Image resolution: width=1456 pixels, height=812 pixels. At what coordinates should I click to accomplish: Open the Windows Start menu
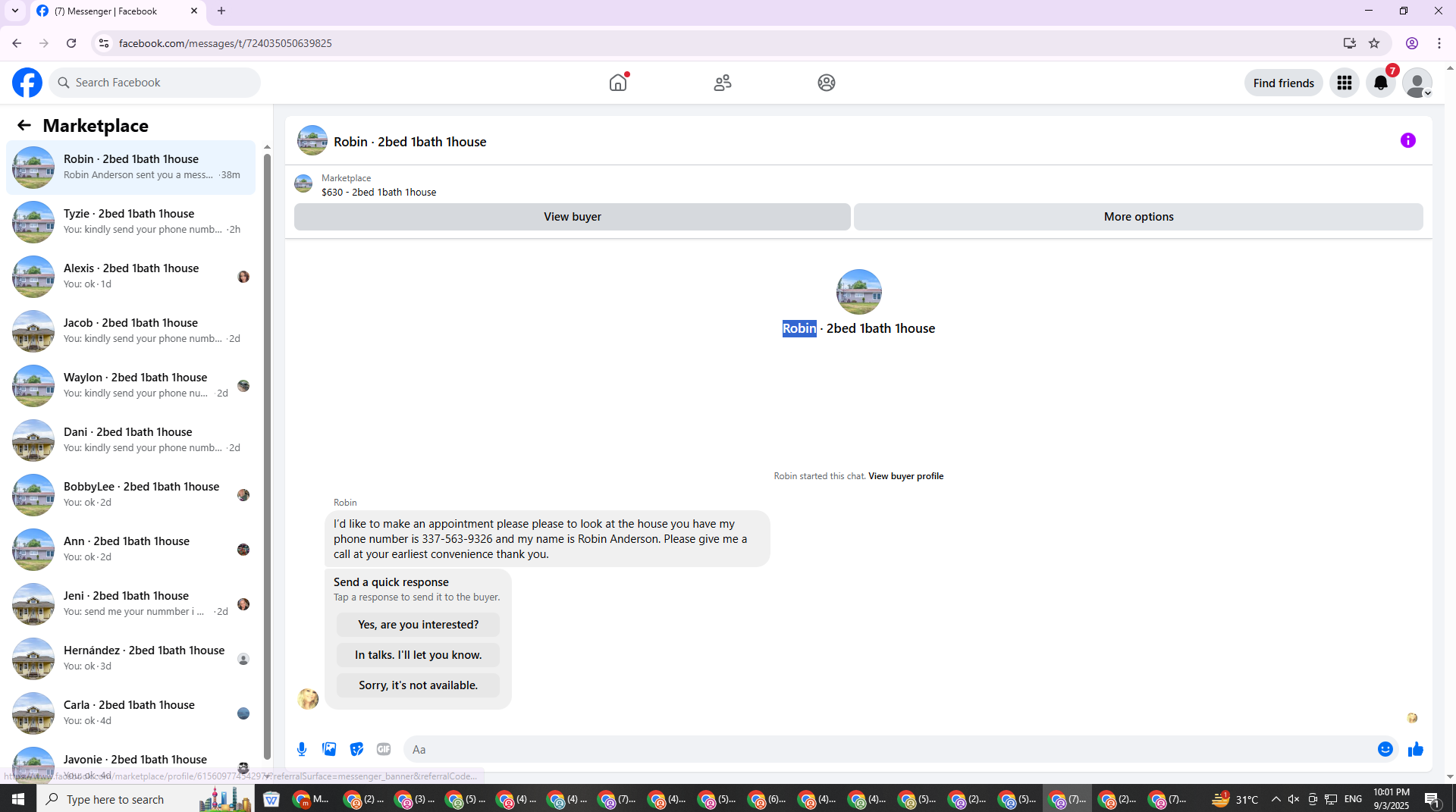pyautogui.click(x=18, y=799)
